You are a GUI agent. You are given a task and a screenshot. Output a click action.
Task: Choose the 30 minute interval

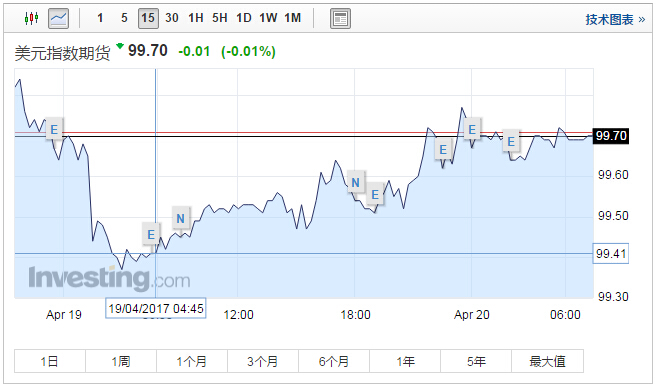coord(172,18)
